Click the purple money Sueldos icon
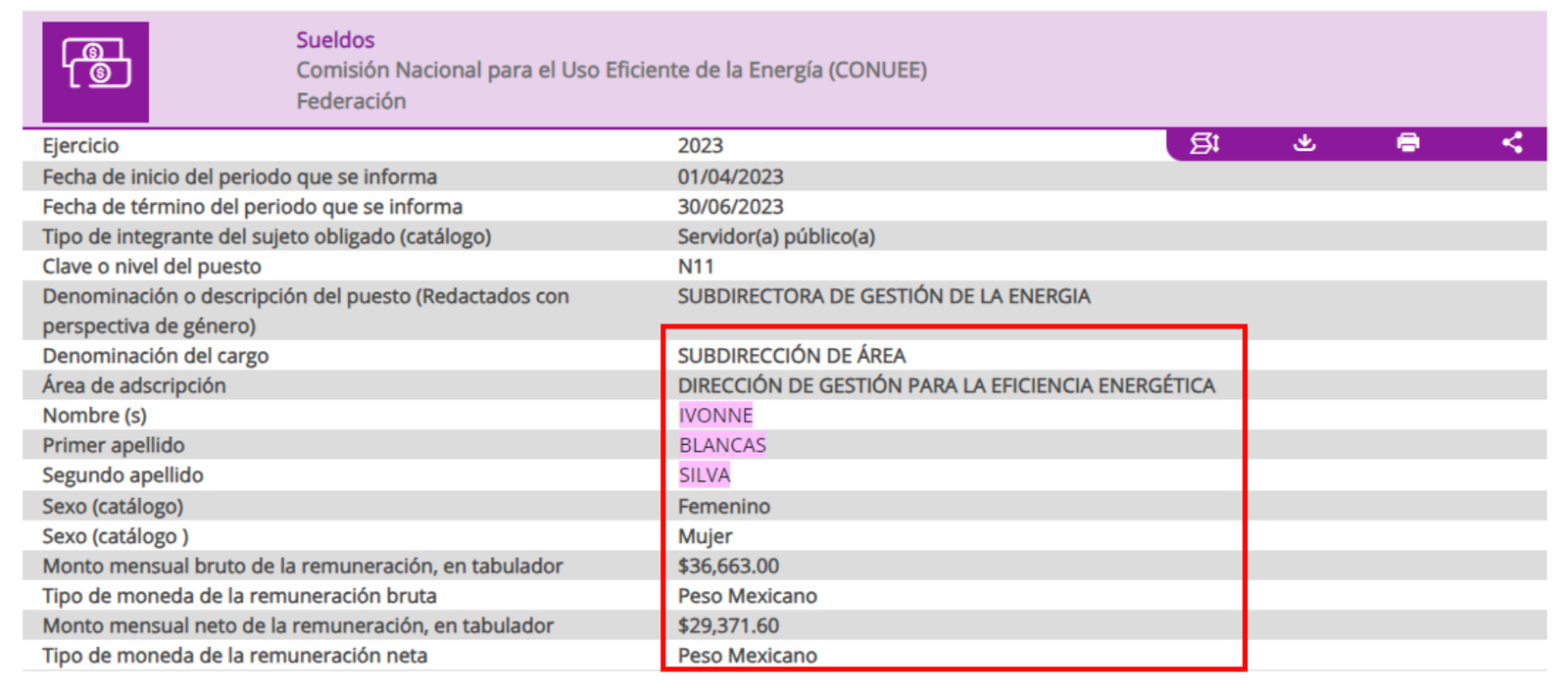The image size is (1568, 694). click(x=95, y=72)
